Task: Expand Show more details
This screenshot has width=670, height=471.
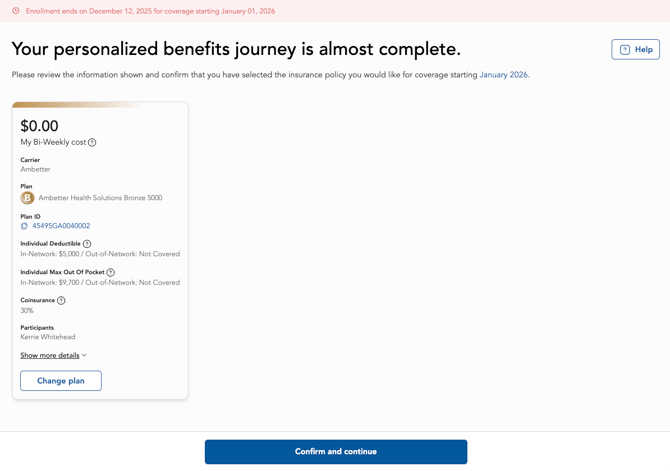Action: (x=54, y=355)
